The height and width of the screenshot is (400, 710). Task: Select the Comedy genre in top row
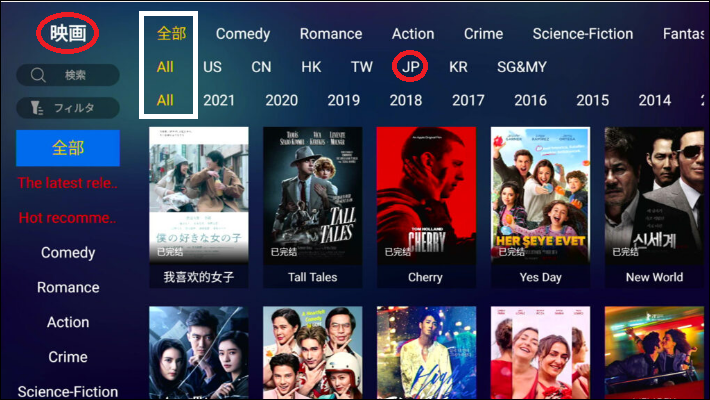tap(243, 34)
